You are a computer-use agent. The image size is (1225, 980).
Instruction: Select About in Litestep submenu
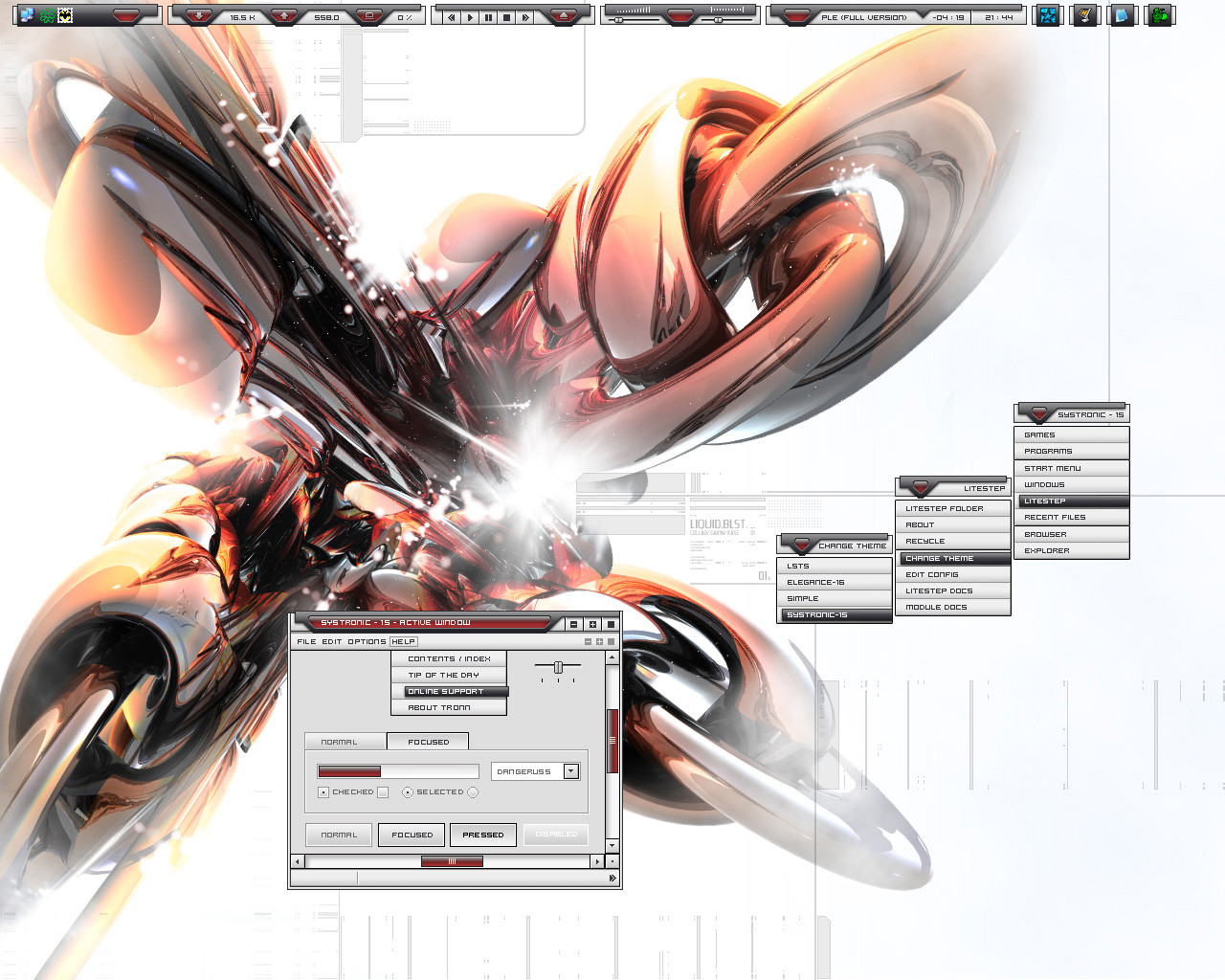pyautogui.click(x=953, y=524)
